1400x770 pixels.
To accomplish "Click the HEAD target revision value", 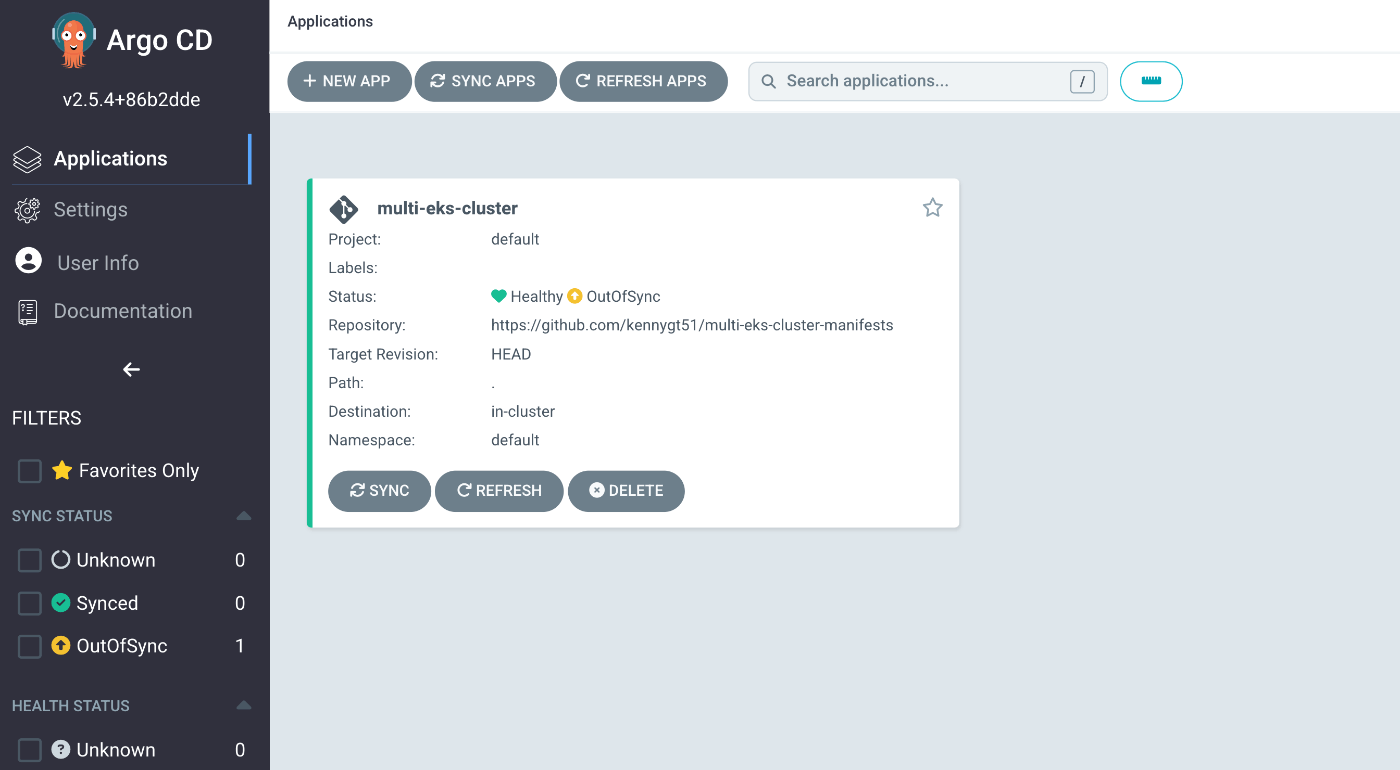I will tap(511, 354).
